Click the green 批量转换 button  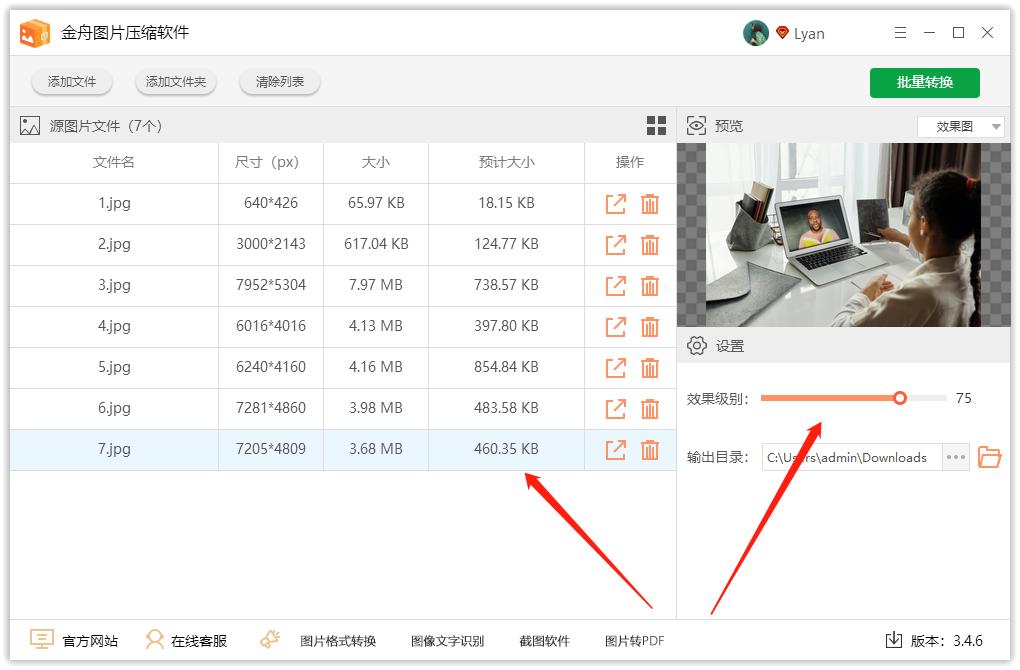pyautogui.click(x=924, y=82)
